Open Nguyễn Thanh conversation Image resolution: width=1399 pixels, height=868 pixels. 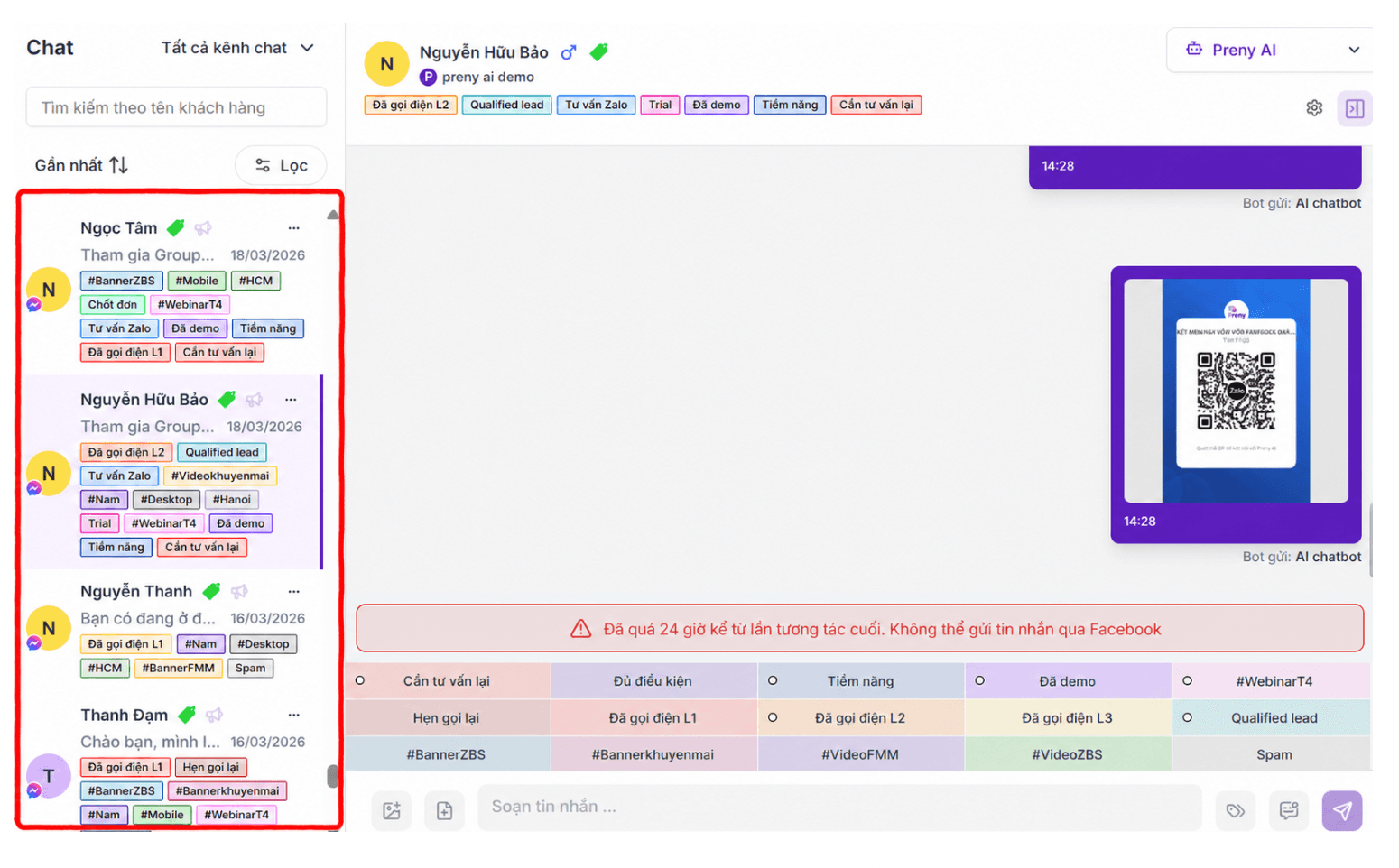pos(171,629)
